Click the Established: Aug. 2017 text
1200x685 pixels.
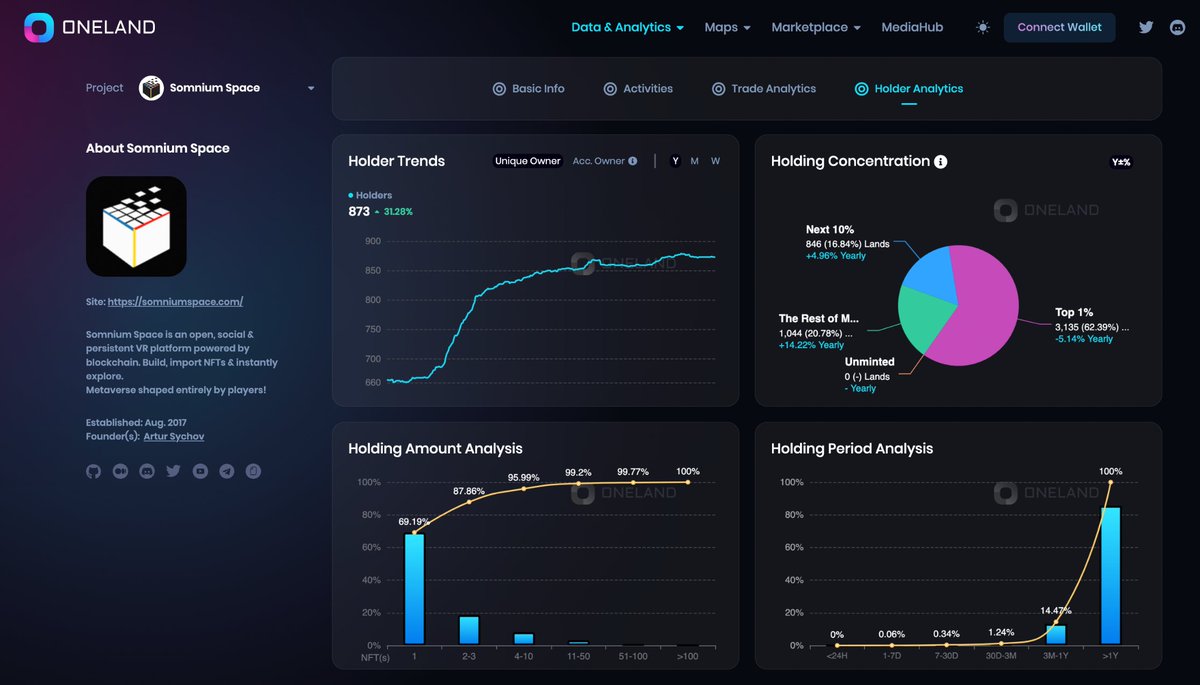136,423
